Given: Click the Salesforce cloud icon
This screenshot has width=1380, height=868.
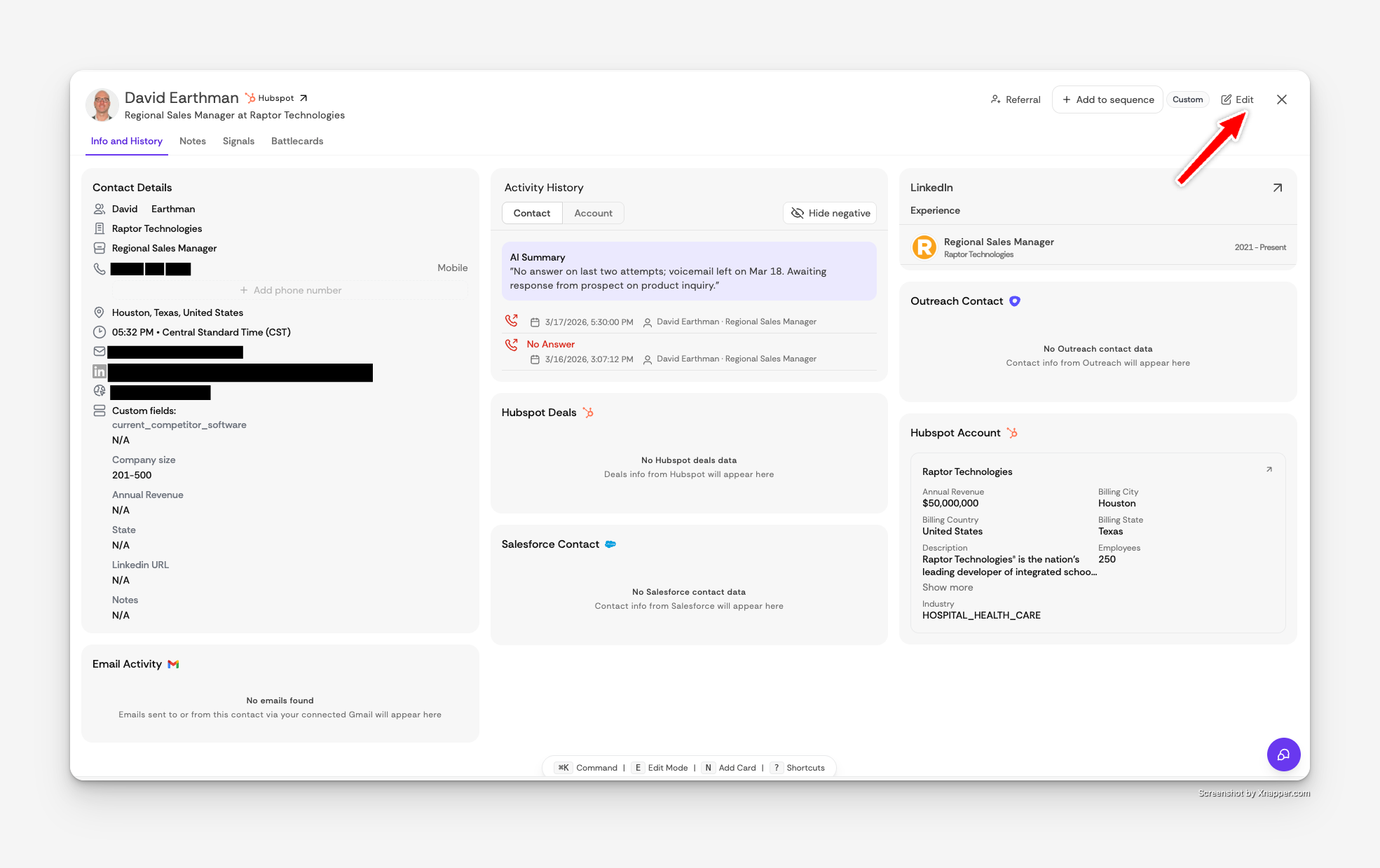Looking at the screenshot, I should pos(610,544).
